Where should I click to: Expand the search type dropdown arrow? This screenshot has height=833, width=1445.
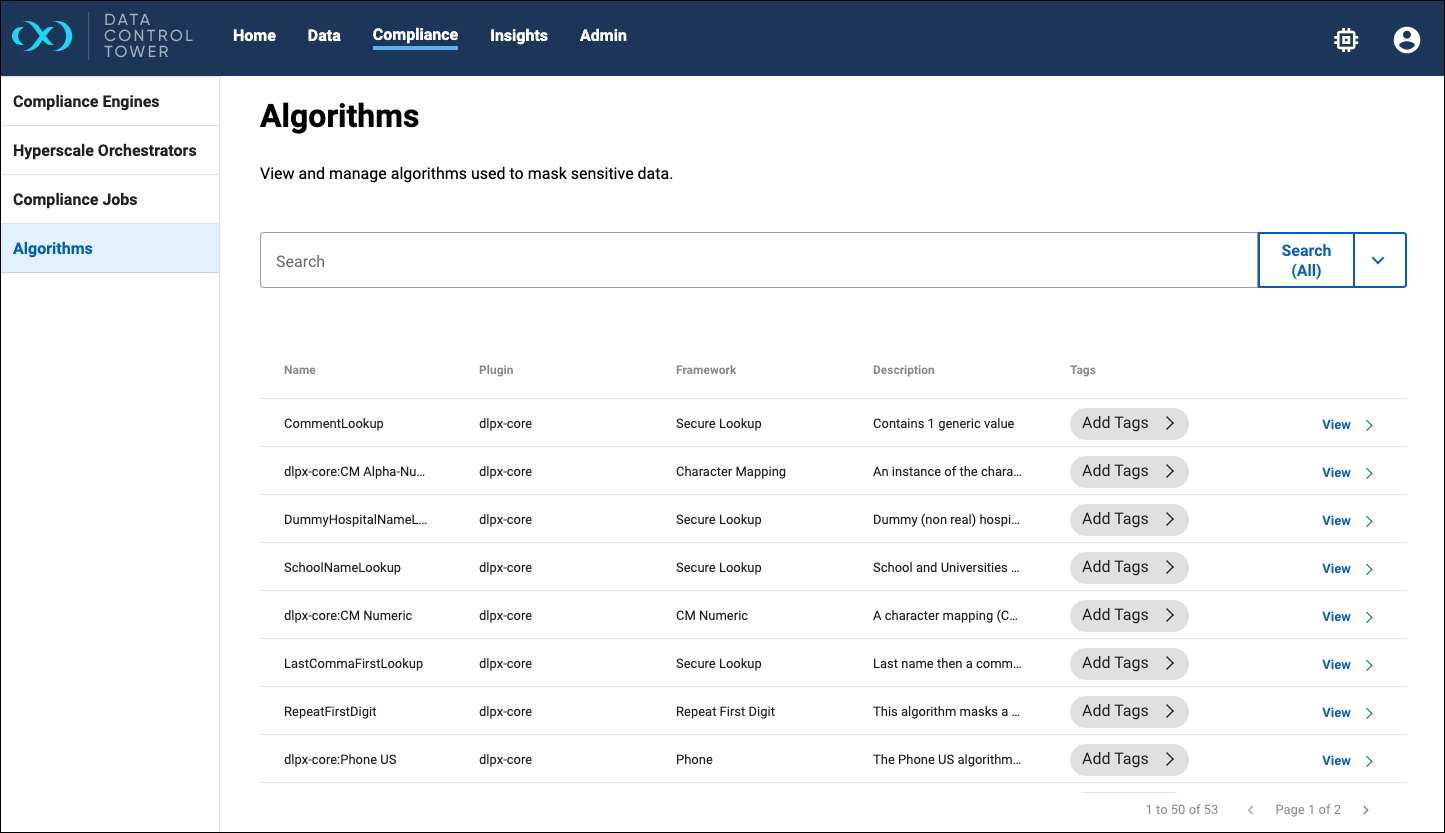coord(1379,260)
